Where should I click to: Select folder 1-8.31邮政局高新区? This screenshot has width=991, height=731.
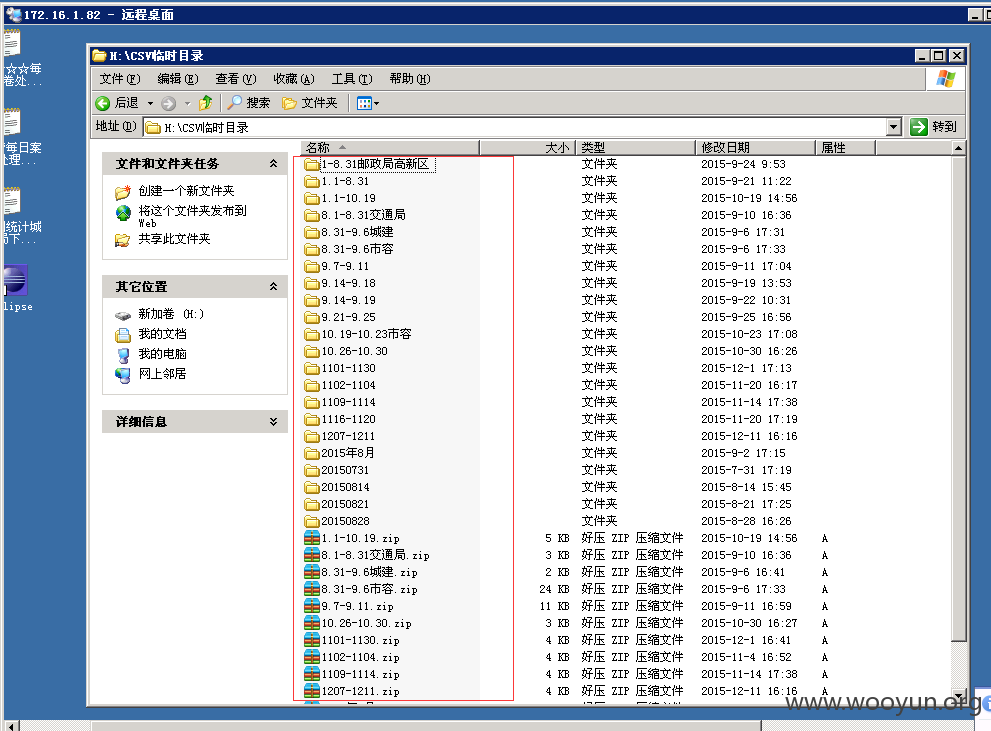[x=368, y=164]
